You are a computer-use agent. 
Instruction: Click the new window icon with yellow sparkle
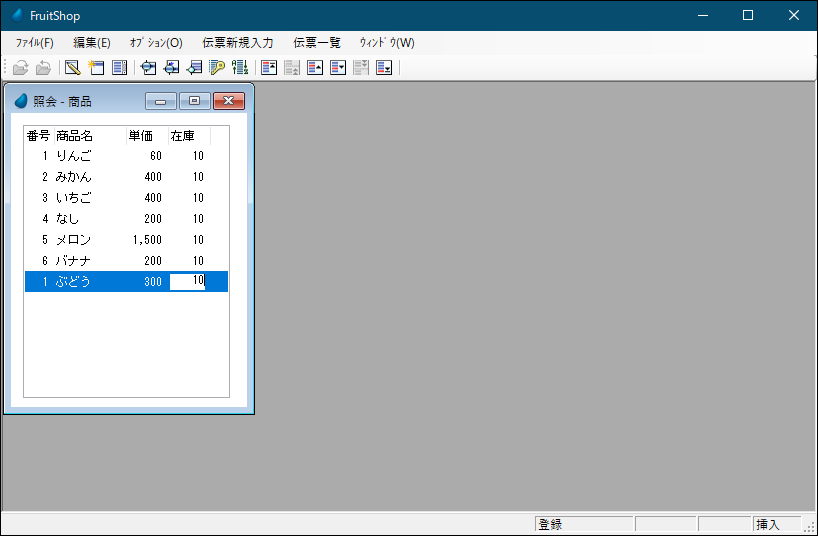pyautogui.click(x=96, y=68)
